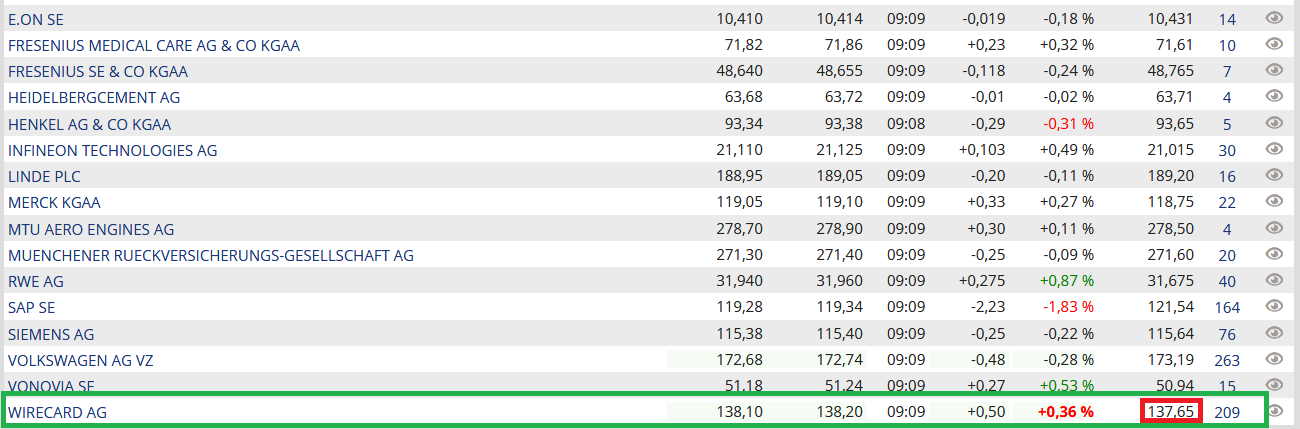Toggle watchlist eye icon for E.ON SE
This screenshot has width=1300, height=429.
click(1273, 18)
